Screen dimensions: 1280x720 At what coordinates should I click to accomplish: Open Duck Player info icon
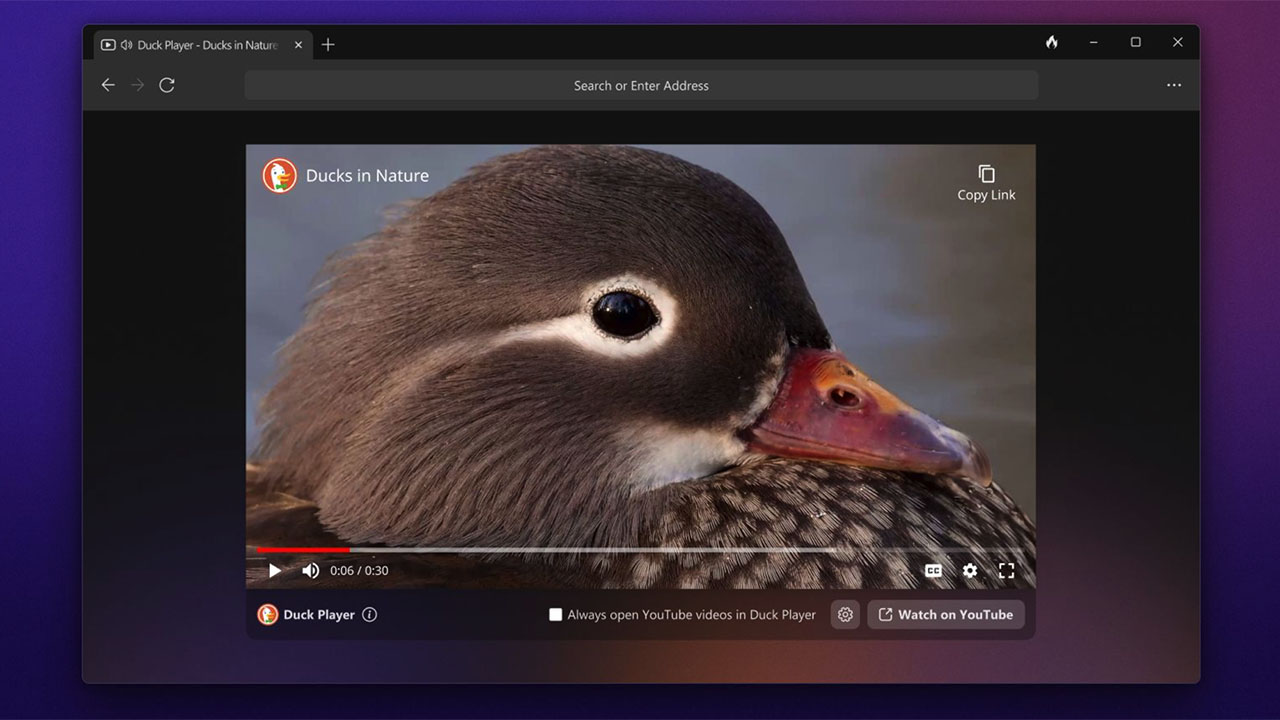click(370, 615)
